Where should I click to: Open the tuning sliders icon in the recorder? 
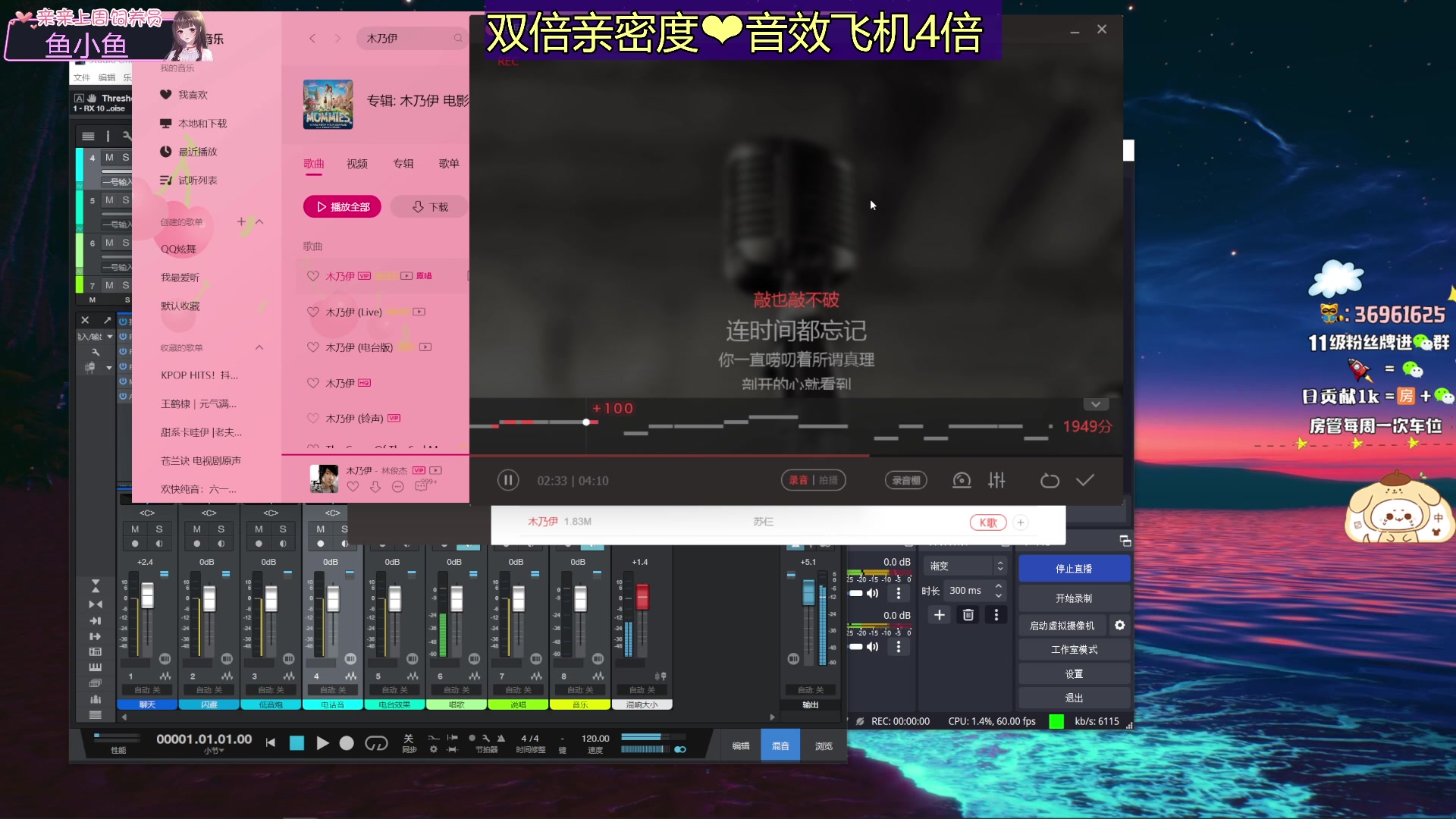coord(996,480)
